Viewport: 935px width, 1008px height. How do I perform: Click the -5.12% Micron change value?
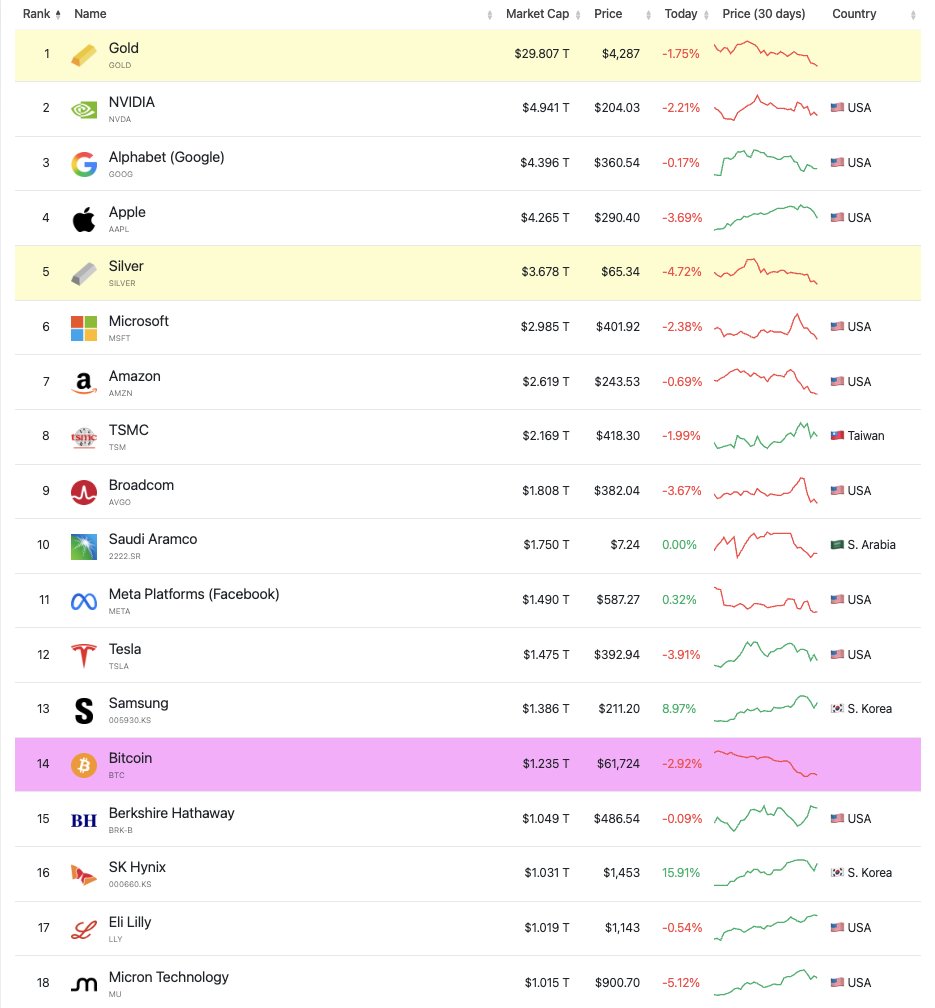click(682, 982)
